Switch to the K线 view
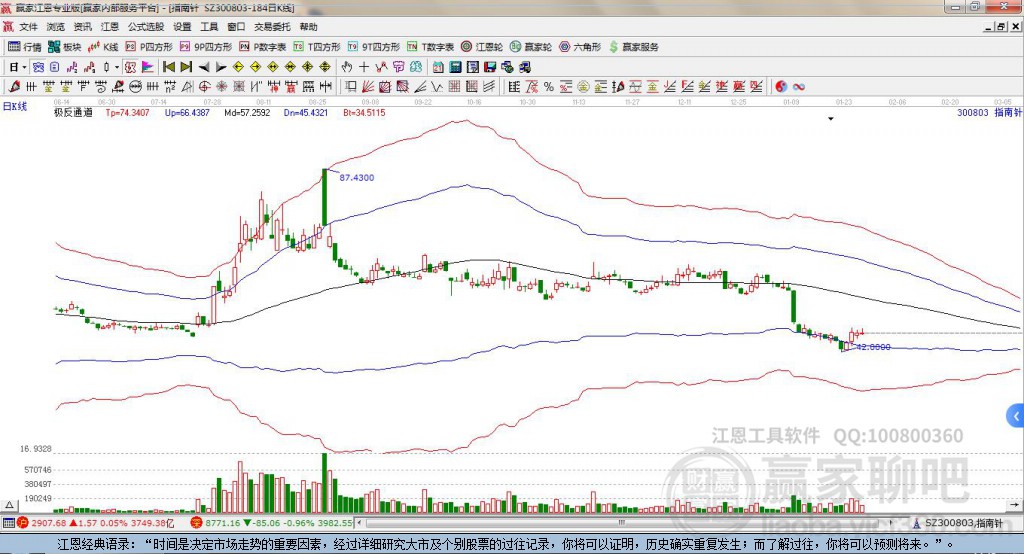This screenshot has width=1024, height=554. click(x=103, y=47)
